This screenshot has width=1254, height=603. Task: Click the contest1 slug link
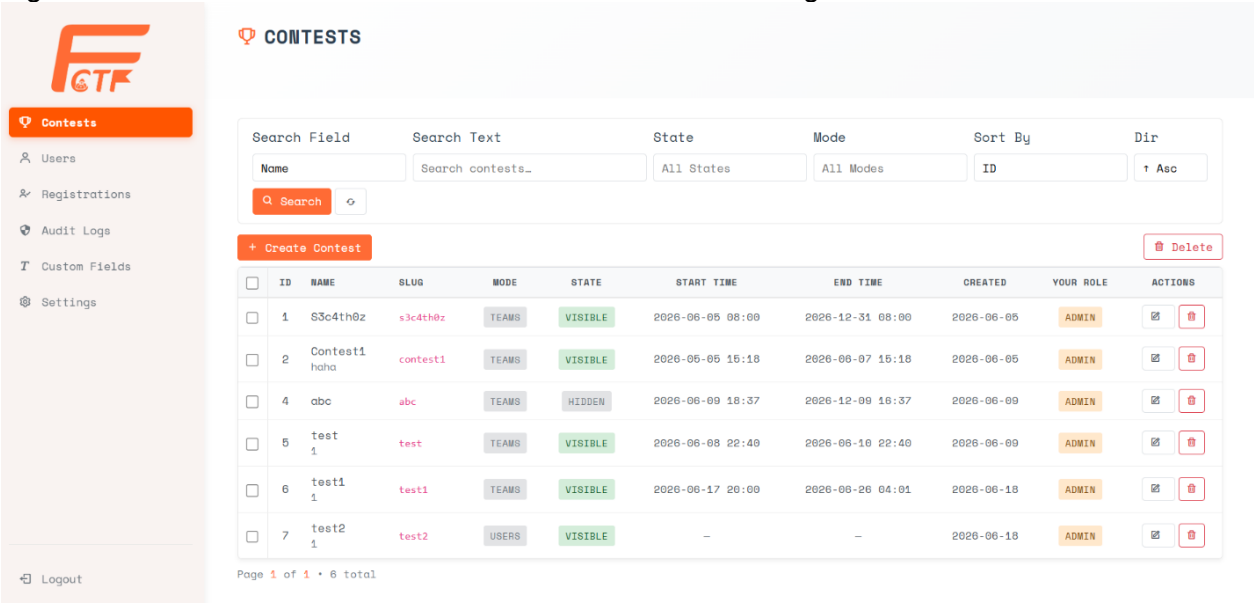422,359
